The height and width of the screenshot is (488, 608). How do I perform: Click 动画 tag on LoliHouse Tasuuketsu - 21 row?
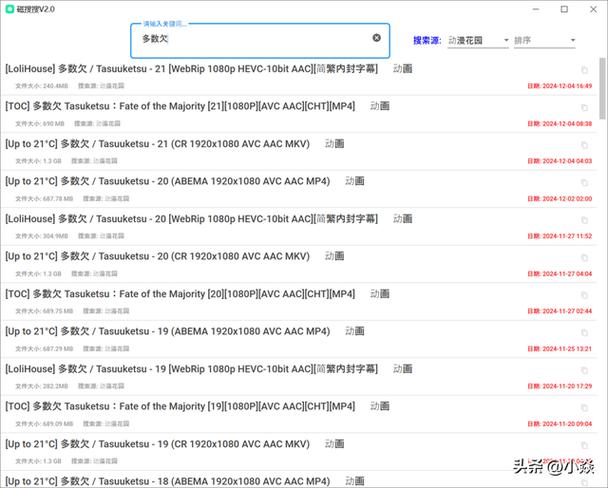coord(402,69)
